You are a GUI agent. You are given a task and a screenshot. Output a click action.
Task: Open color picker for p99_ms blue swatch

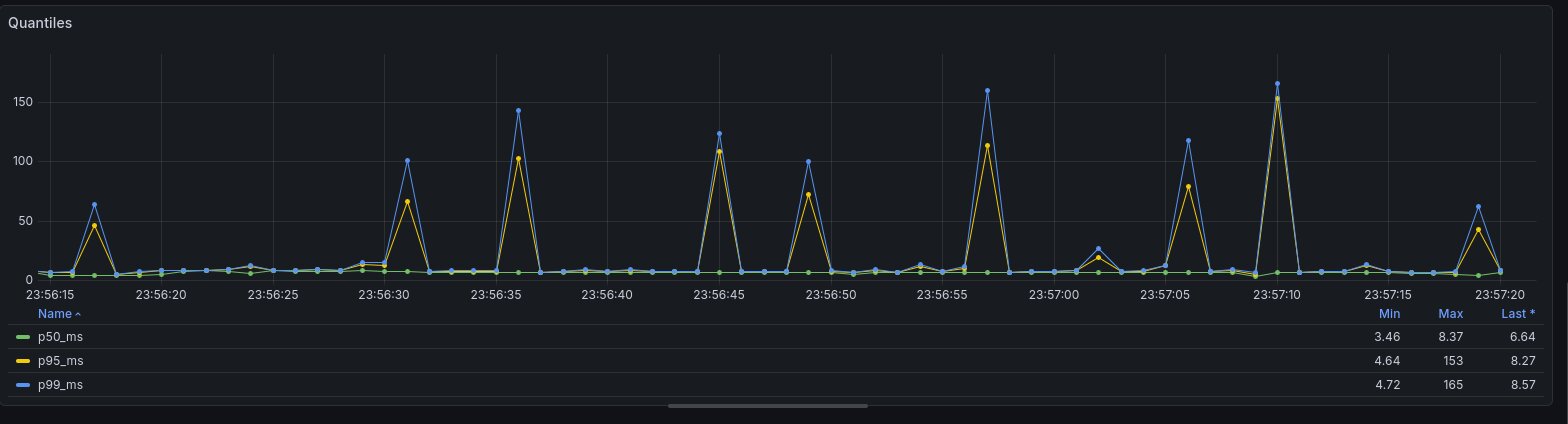coord(24,385)
